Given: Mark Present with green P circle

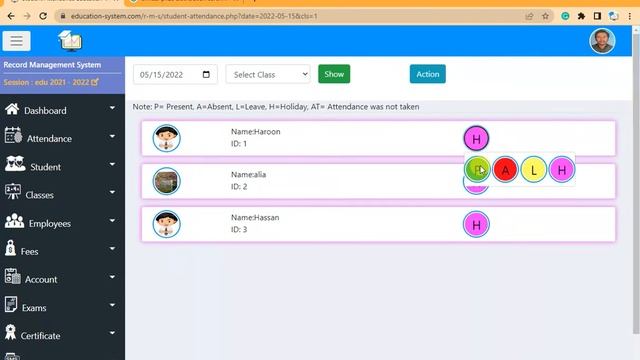Looking at the screenshot, I should pos(477,169).
